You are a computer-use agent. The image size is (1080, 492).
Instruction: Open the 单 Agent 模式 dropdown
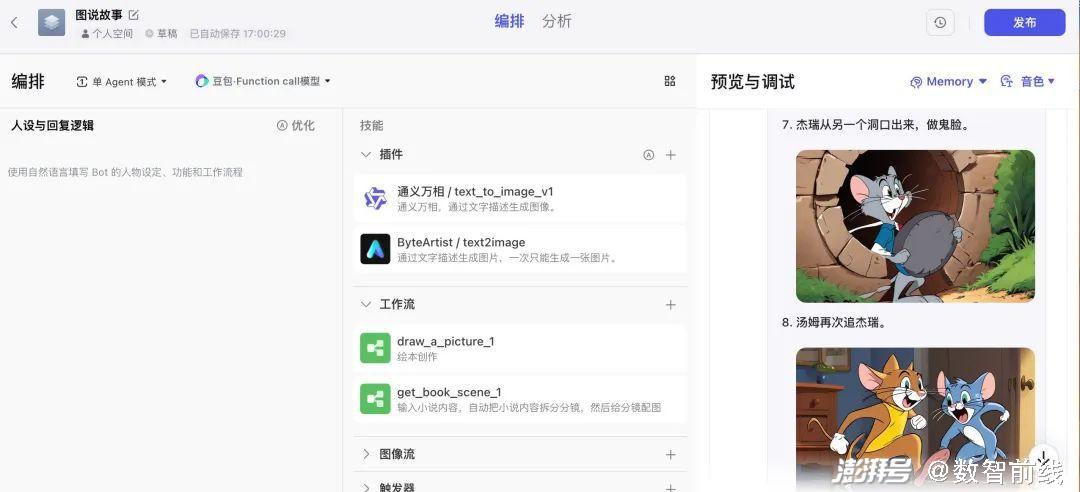(122, 82)
